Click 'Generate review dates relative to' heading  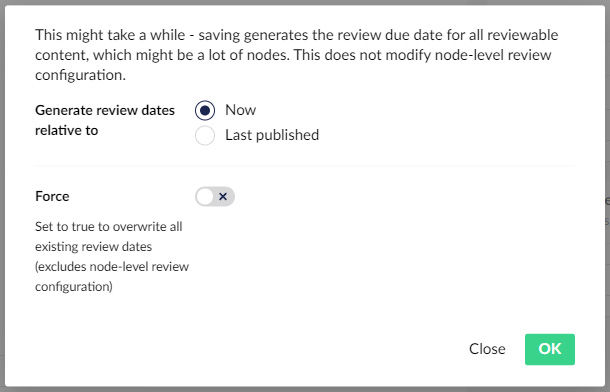[105, 120]
